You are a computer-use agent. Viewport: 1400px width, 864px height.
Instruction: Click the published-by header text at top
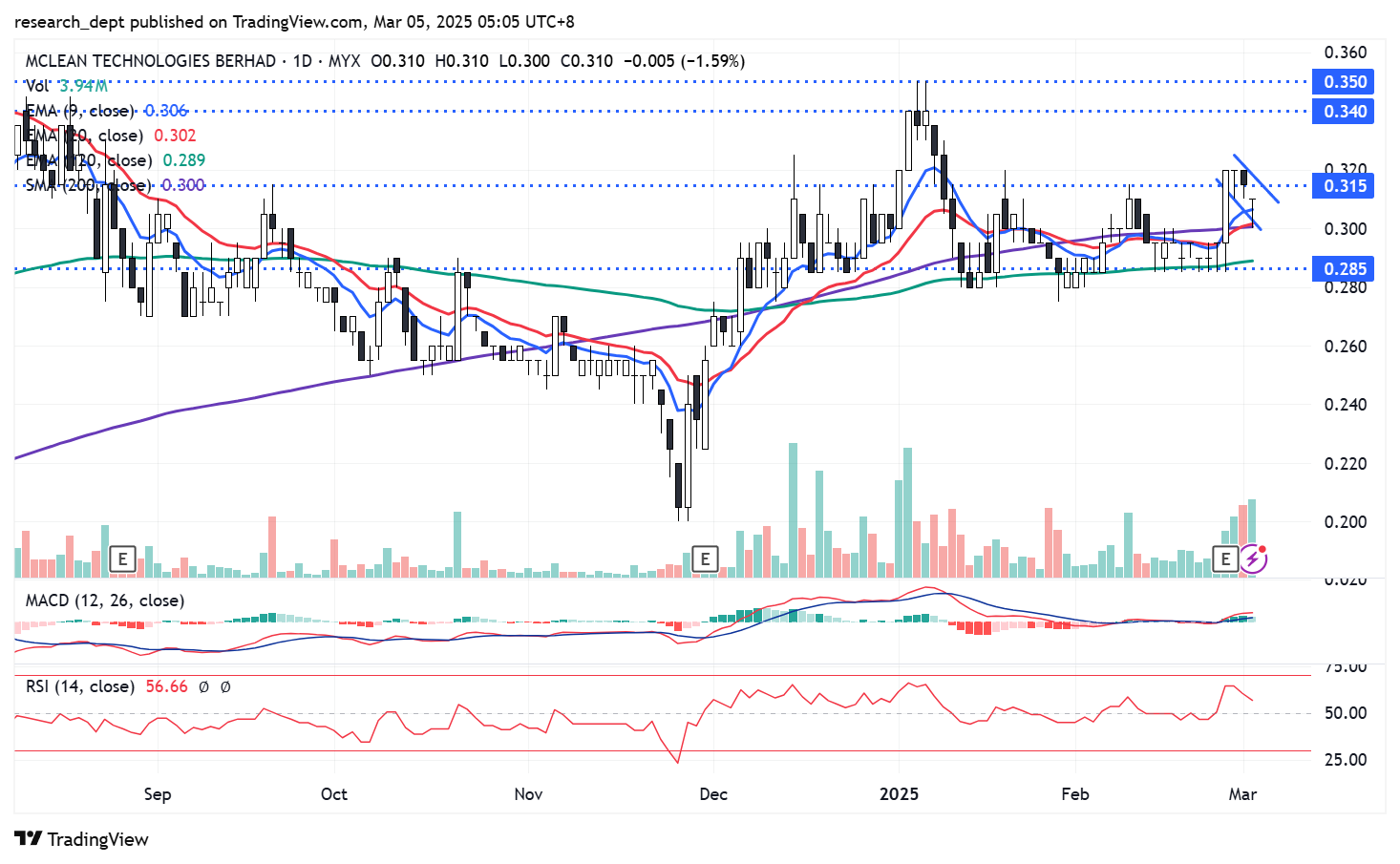pyautogui.click(x=294, y=22)
